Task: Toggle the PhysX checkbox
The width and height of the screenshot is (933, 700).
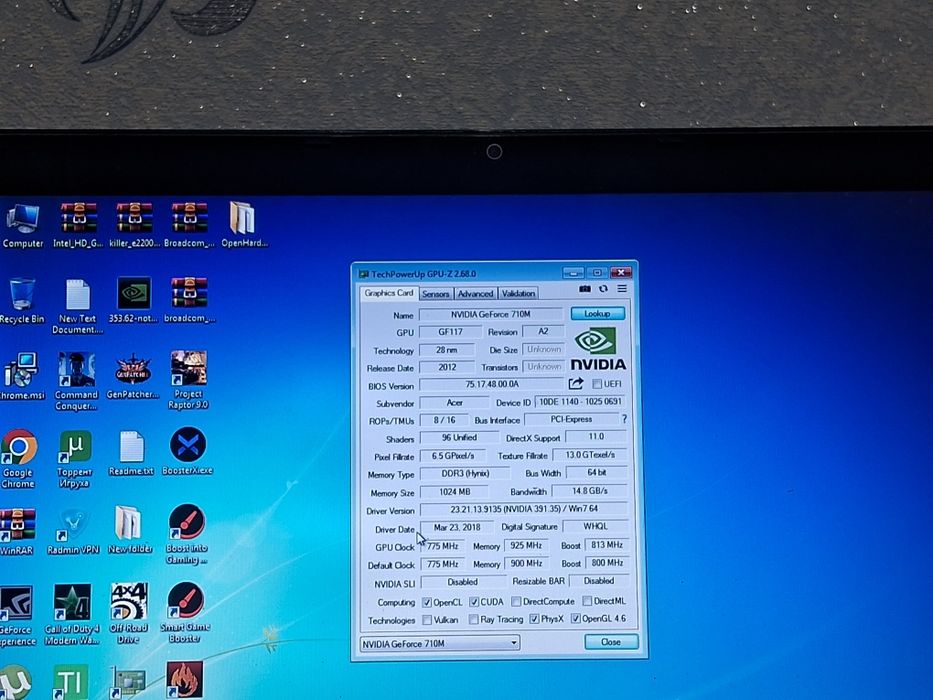Action: (534, 619)
